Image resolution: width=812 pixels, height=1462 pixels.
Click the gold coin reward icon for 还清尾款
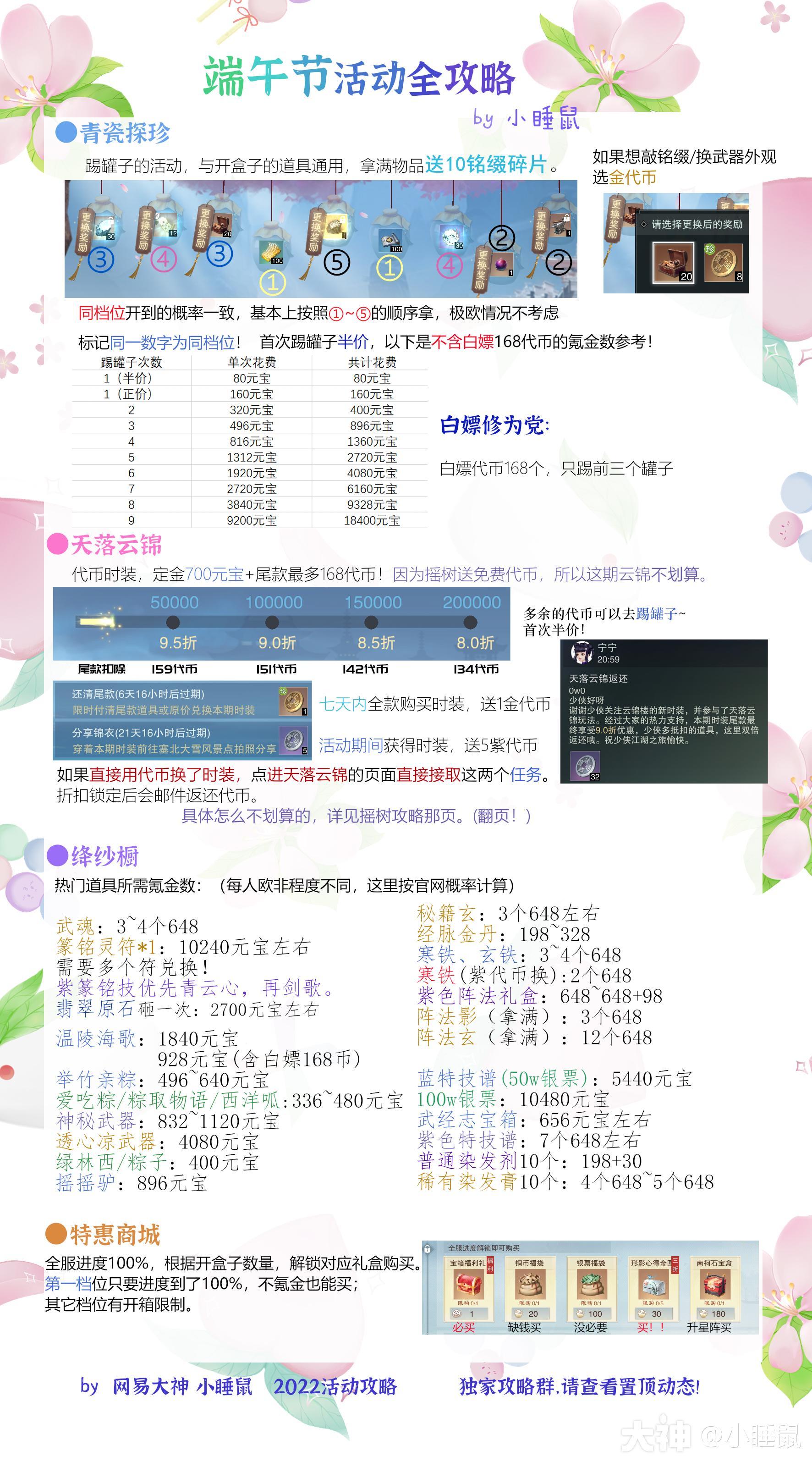pos(293,701)
